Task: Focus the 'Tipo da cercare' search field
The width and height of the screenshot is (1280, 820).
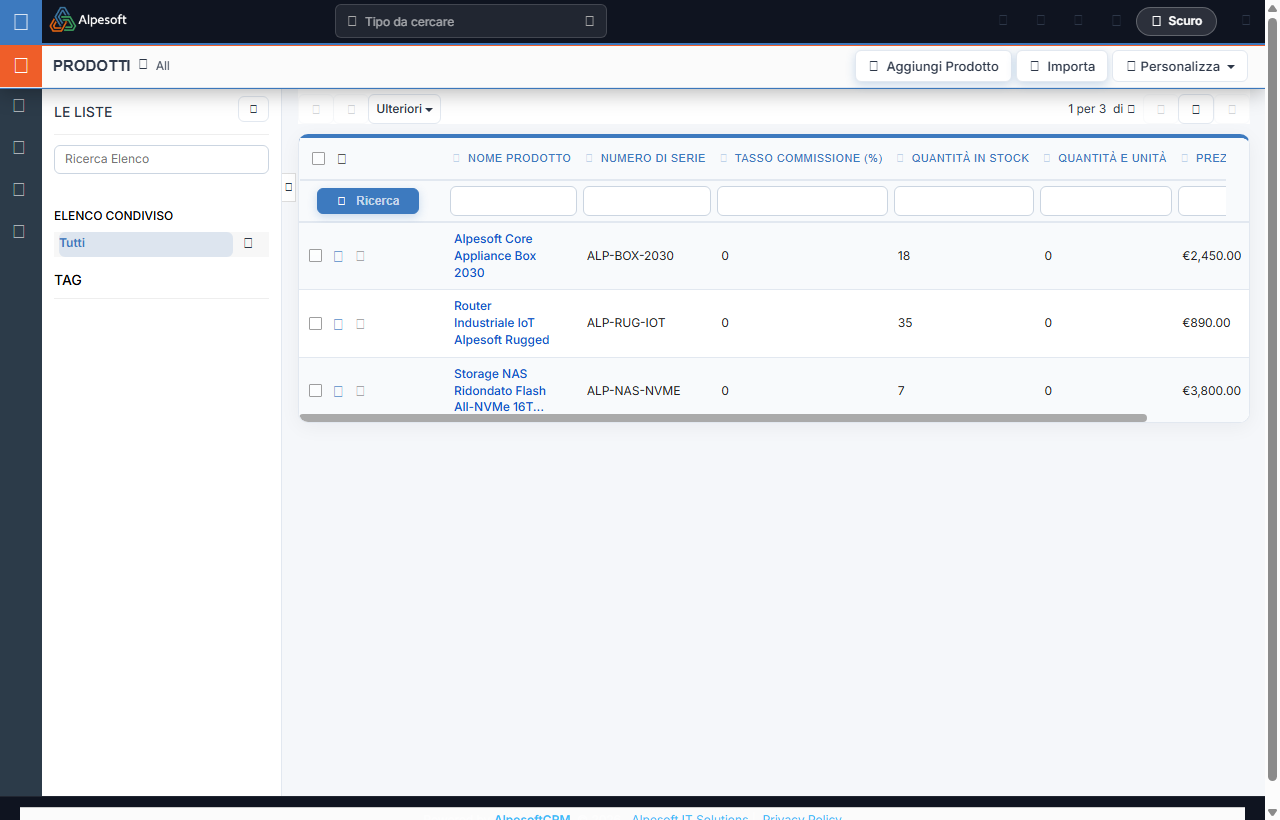Action: pyautogui.click(x=470, y=21)
